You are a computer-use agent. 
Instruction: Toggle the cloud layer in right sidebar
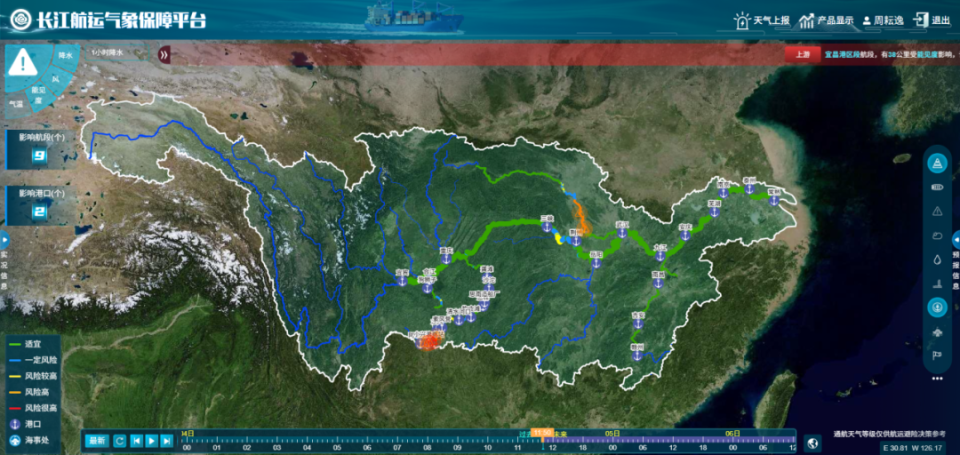937,235
